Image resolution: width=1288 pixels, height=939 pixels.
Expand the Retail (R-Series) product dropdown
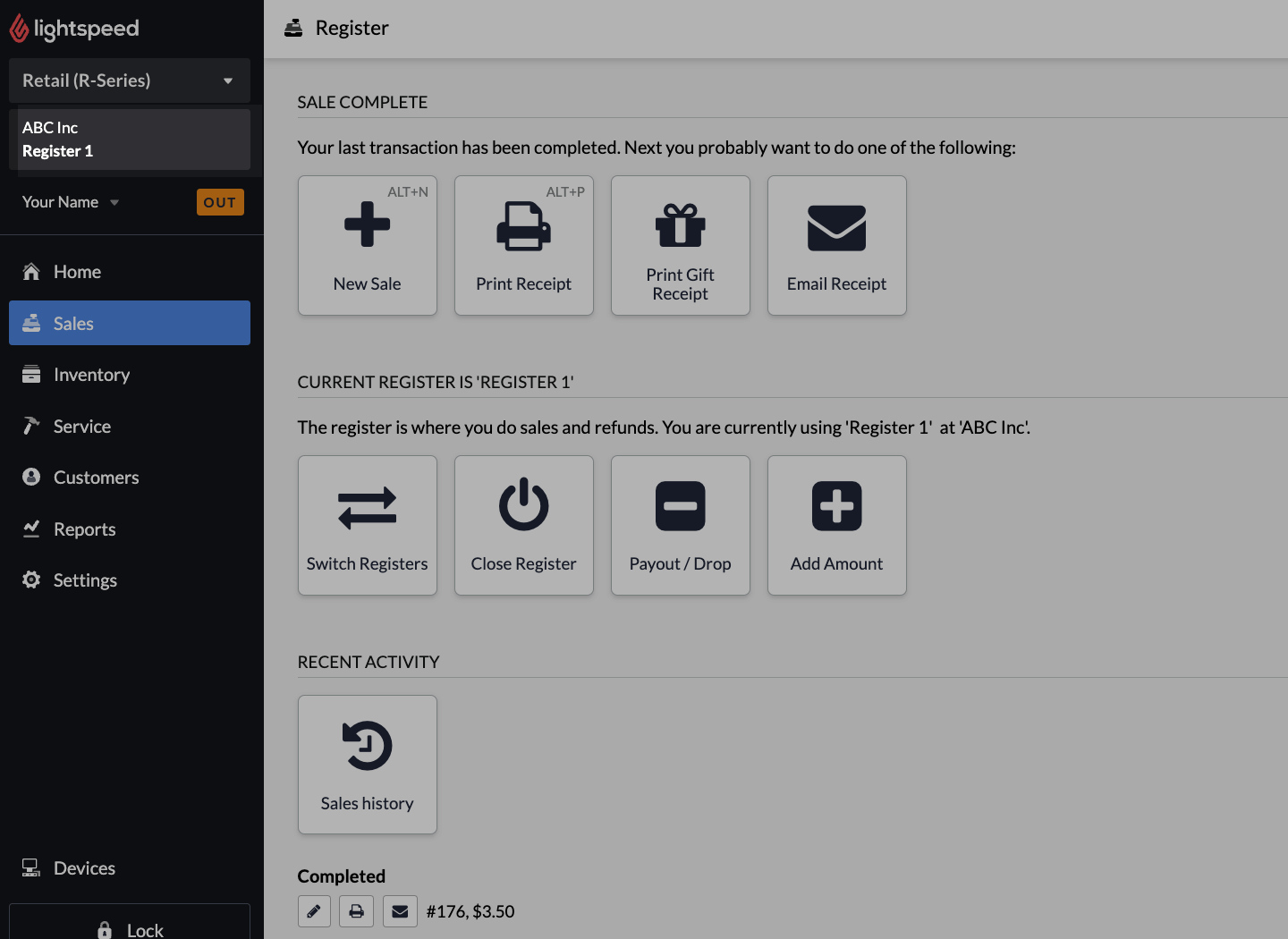pyautogui.click(x=129, y=80)
